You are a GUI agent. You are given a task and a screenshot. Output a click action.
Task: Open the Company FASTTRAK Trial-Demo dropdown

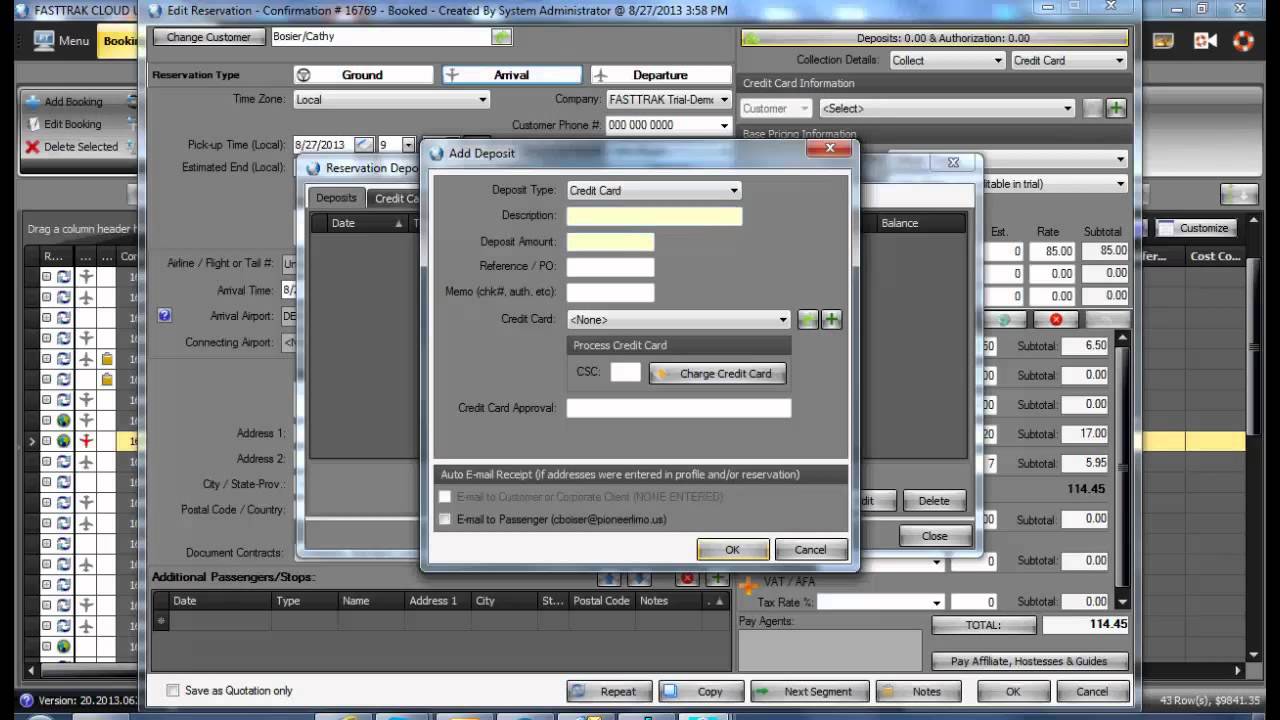[669, 99]
